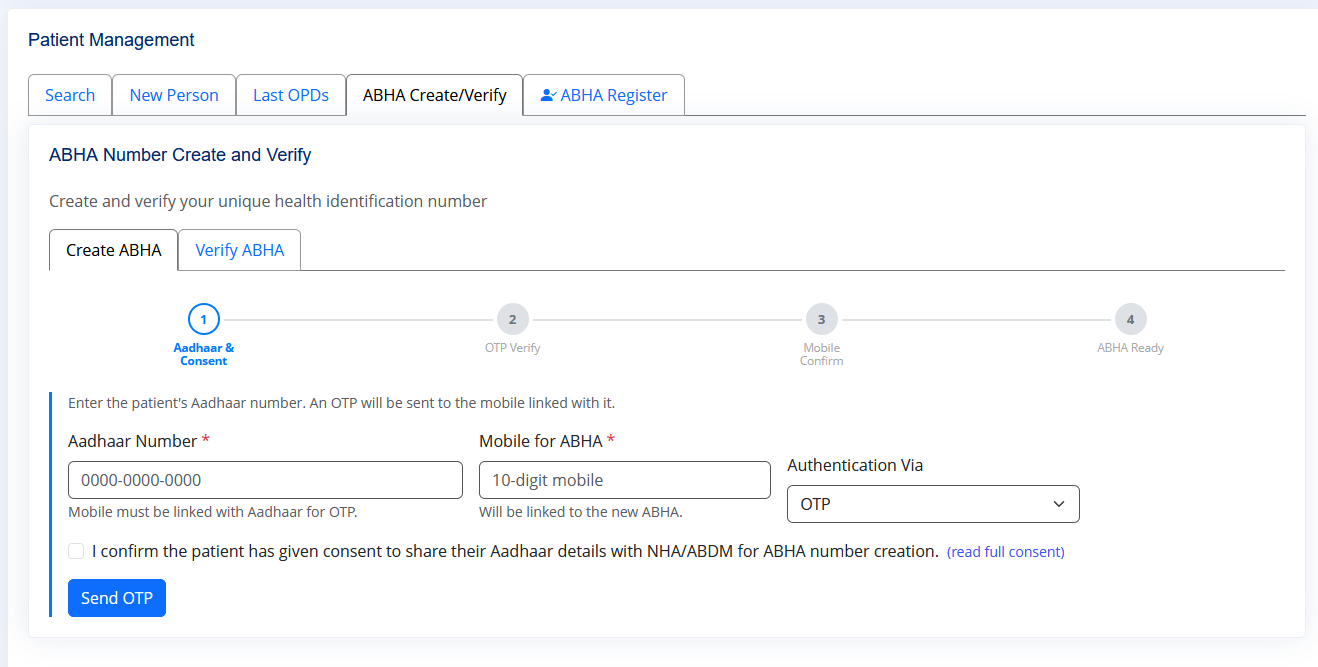
Task: Click the 'Enter the patient's Aadhaar number' instruction
Action: click(342, 403)
